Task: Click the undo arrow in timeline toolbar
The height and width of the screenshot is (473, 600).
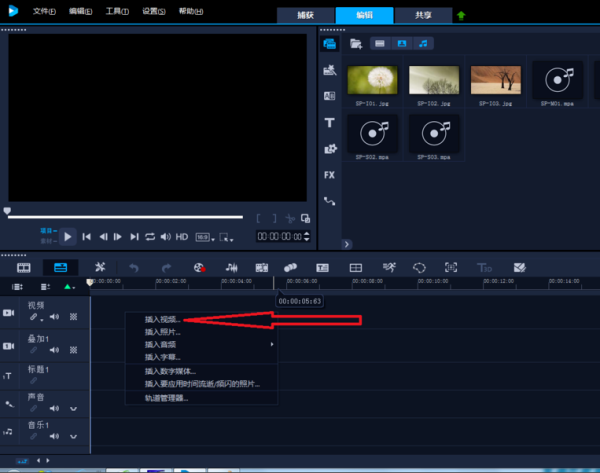Action: point(134,267)
